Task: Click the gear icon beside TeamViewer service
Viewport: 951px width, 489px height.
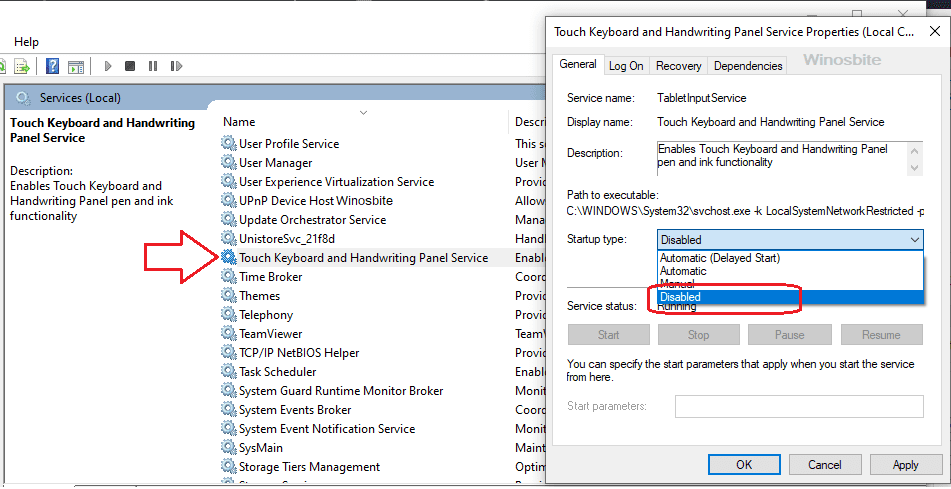Action: 229,334
